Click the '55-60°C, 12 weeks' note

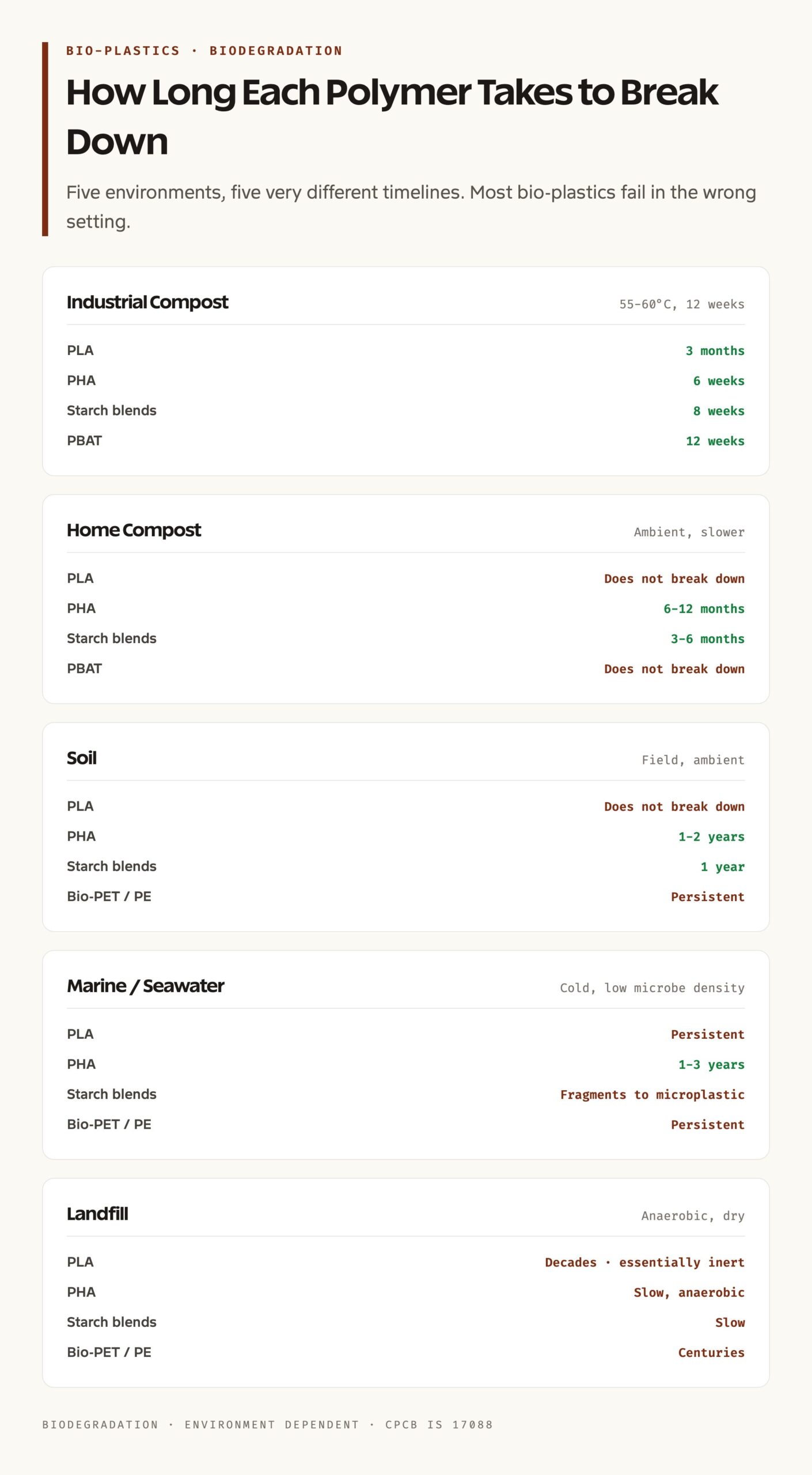tap(682, 304)
